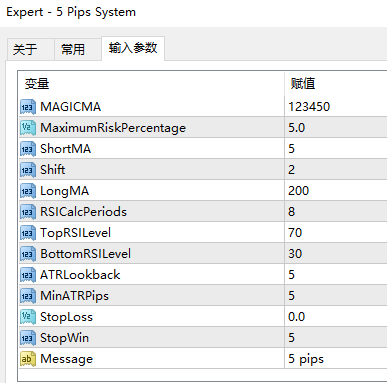Open the 常用 tab
Image resolution: width=387 pixels, height=383 pixels.
tap(78, 49)
